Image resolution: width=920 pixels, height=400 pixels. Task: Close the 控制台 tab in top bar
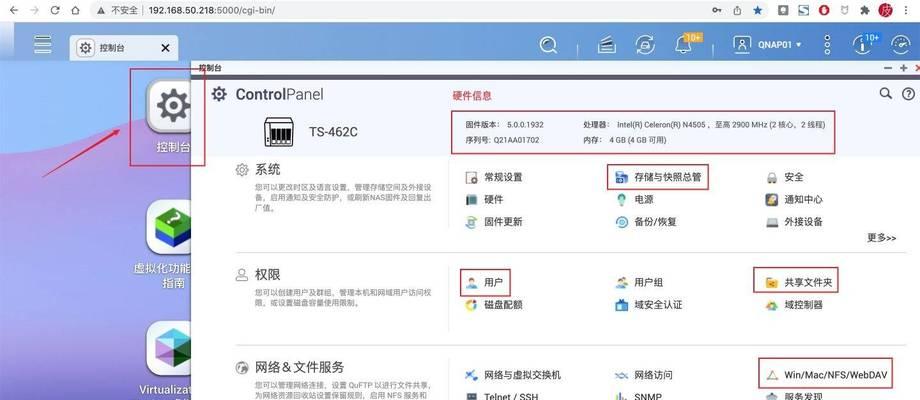click(x=165, y=48)
